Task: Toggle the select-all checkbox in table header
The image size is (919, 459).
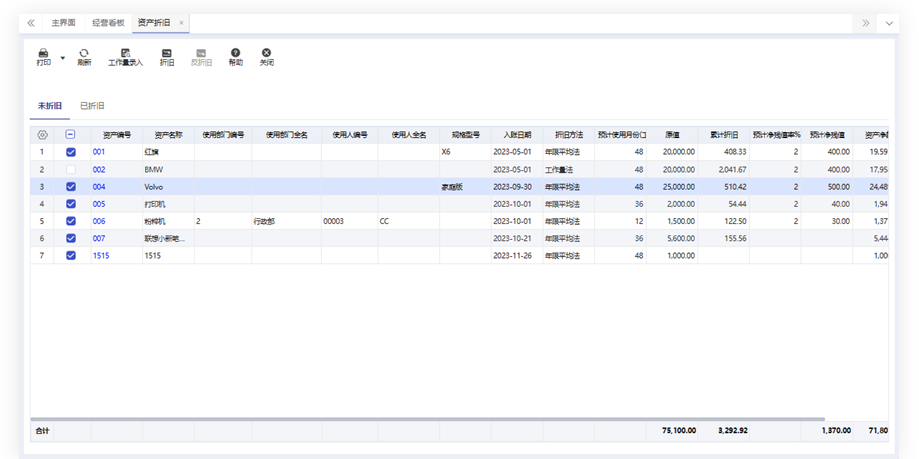Action: click(70, 135)
